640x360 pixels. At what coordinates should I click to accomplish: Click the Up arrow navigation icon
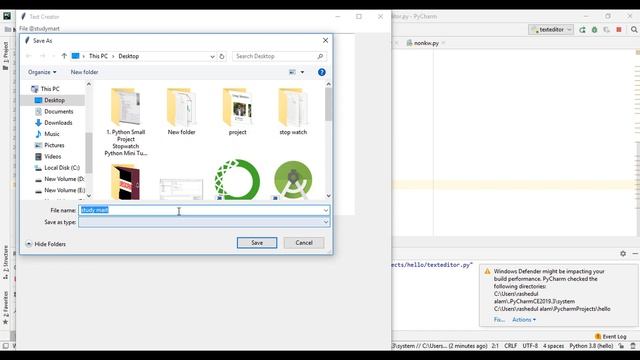(64, 56)
